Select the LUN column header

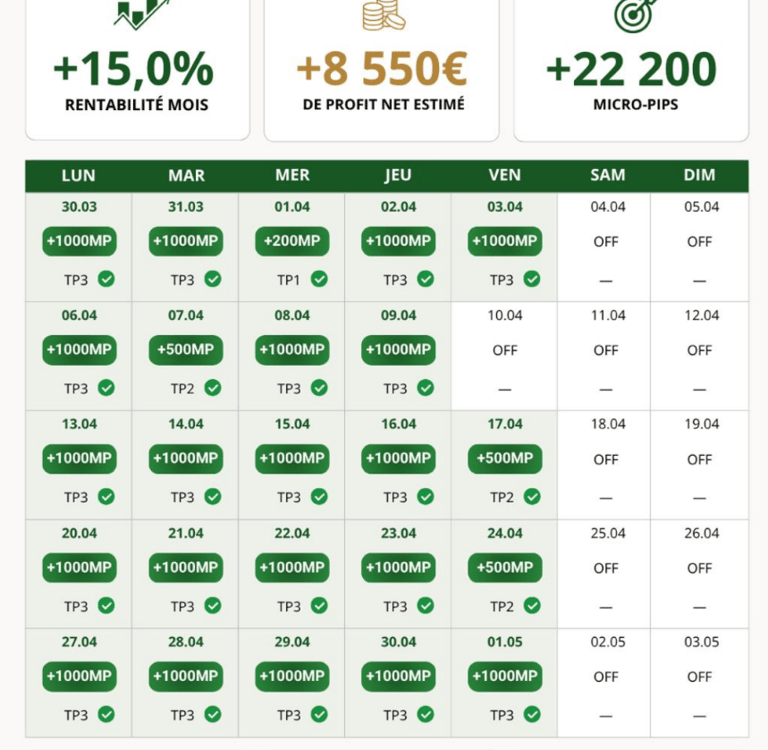pos(78,175)
